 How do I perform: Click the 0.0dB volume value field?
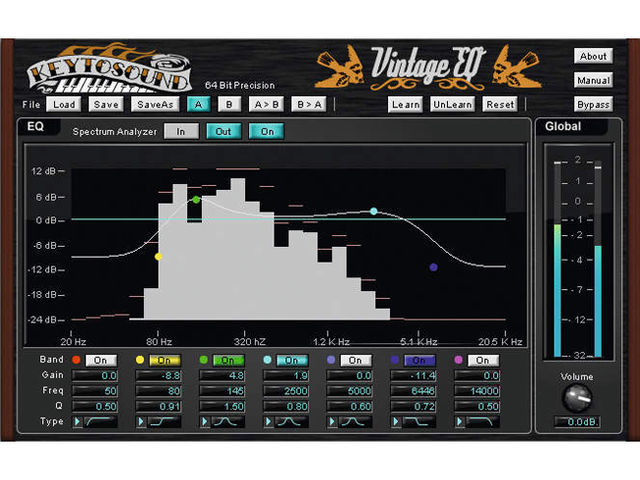pos(577,422)
